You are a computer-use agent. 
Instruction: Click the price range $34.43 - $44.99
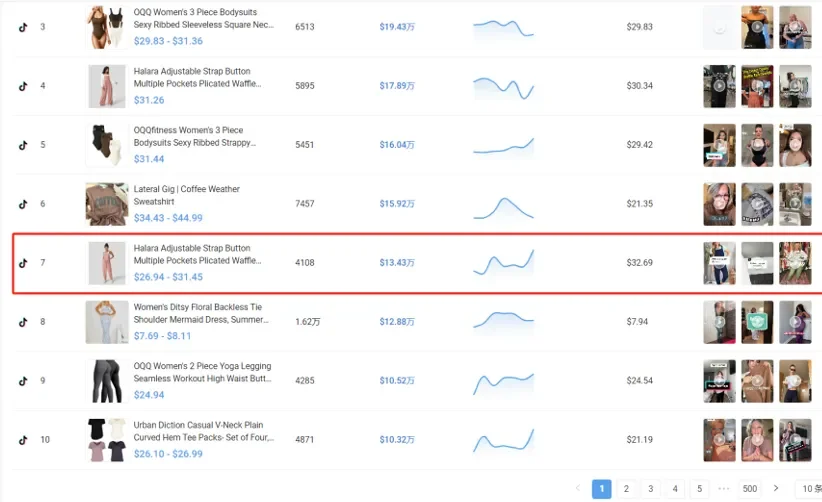pos(168,218)
